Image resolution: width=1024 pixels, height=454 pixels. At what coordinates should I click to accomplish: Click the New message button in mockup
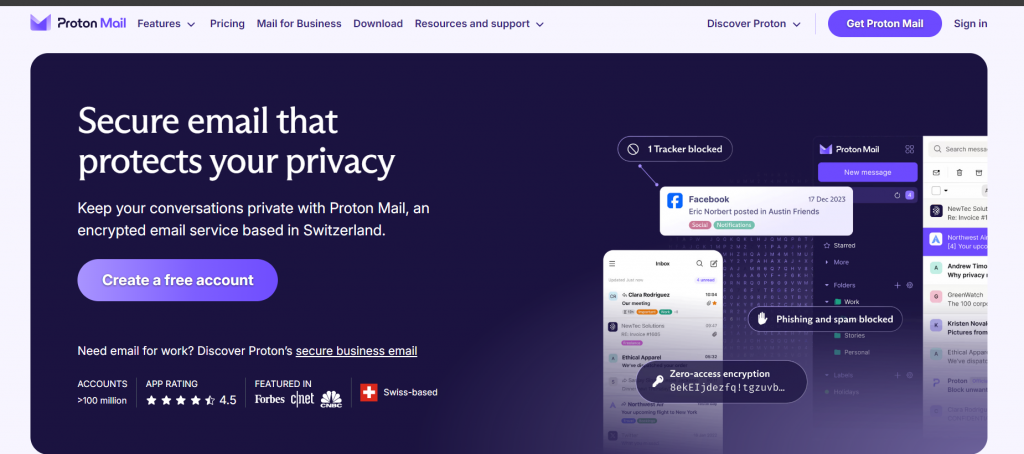866,172
